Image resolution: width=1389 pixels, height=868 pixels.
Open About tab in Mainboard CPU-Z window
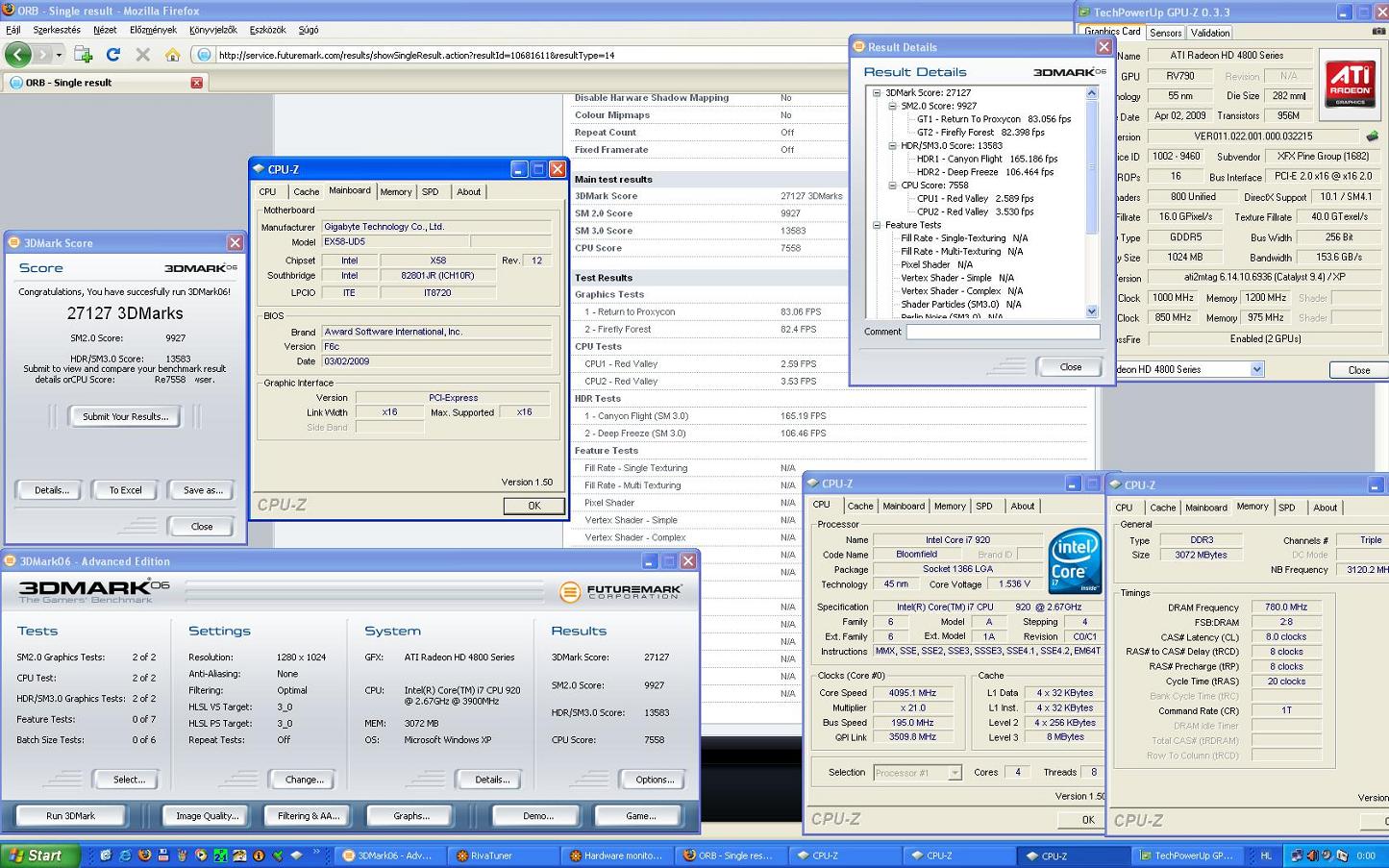click(x=468, y=192)
